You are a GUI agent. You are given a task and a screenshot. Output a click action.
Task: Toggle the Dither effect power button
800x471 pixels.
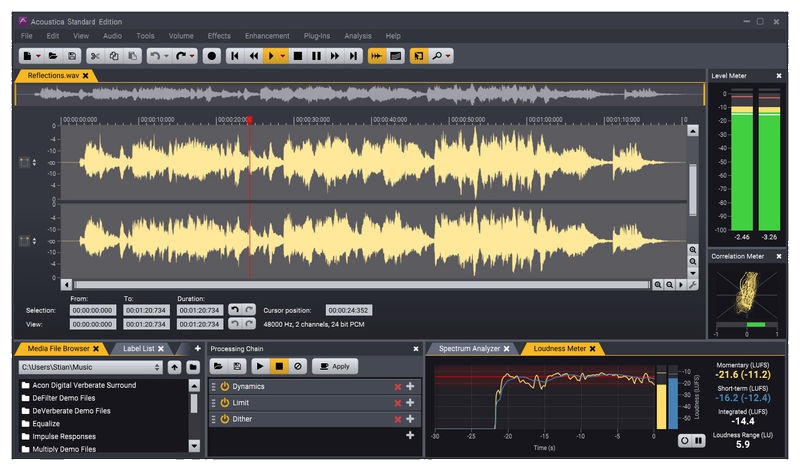225,419
